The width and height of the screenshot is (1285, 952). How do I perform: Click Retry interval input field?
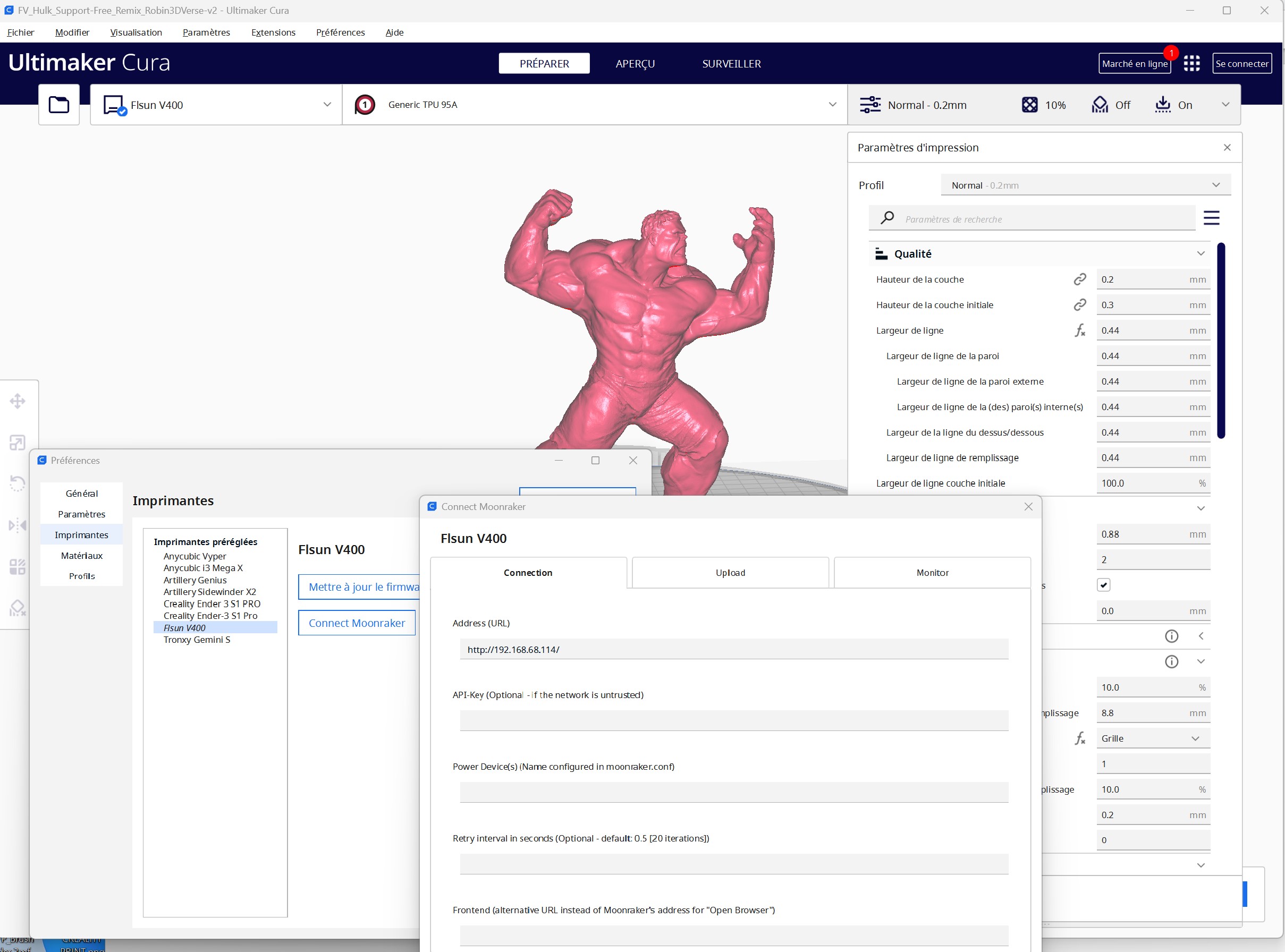(x=734, y=864)
